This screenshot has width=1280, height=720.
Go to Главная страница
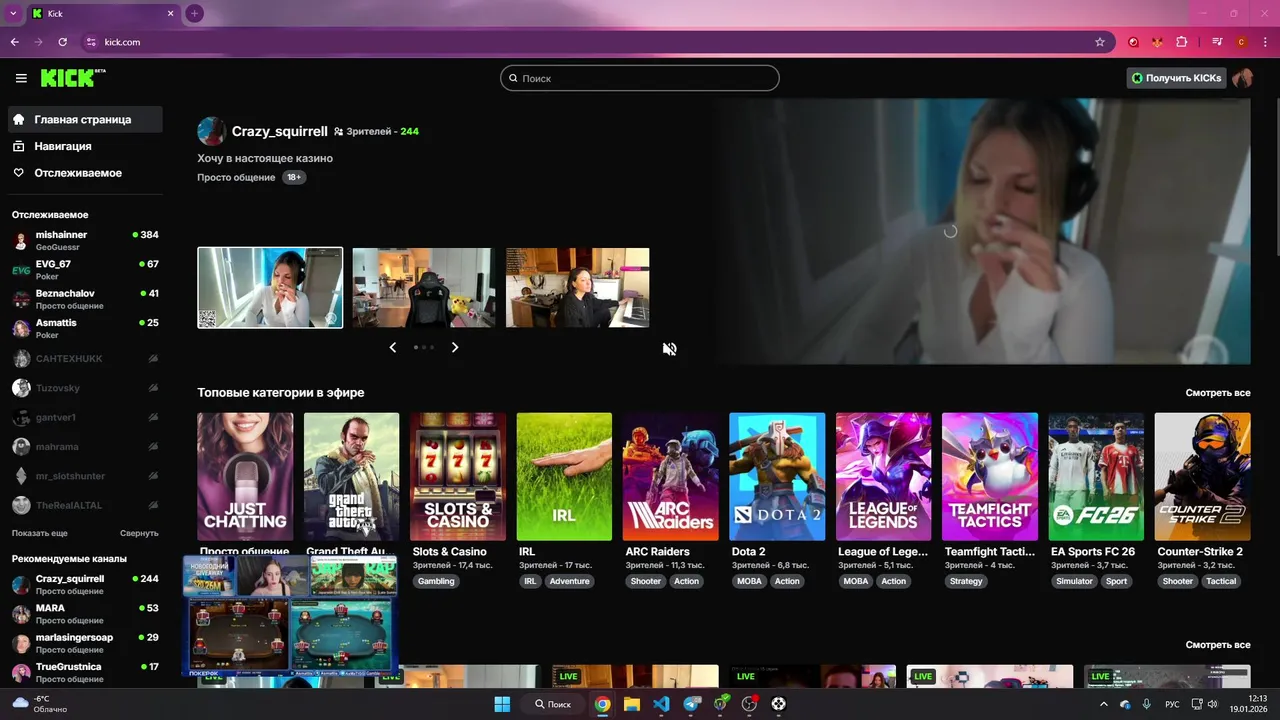point(85,119)
